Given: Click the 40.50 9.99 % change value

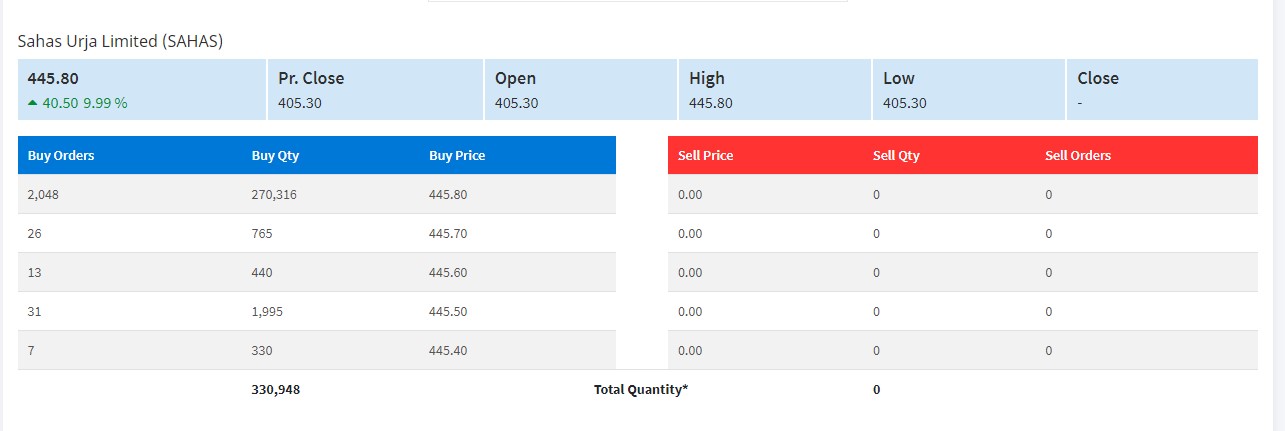Looking at the screenshot, I should [85, 103].
